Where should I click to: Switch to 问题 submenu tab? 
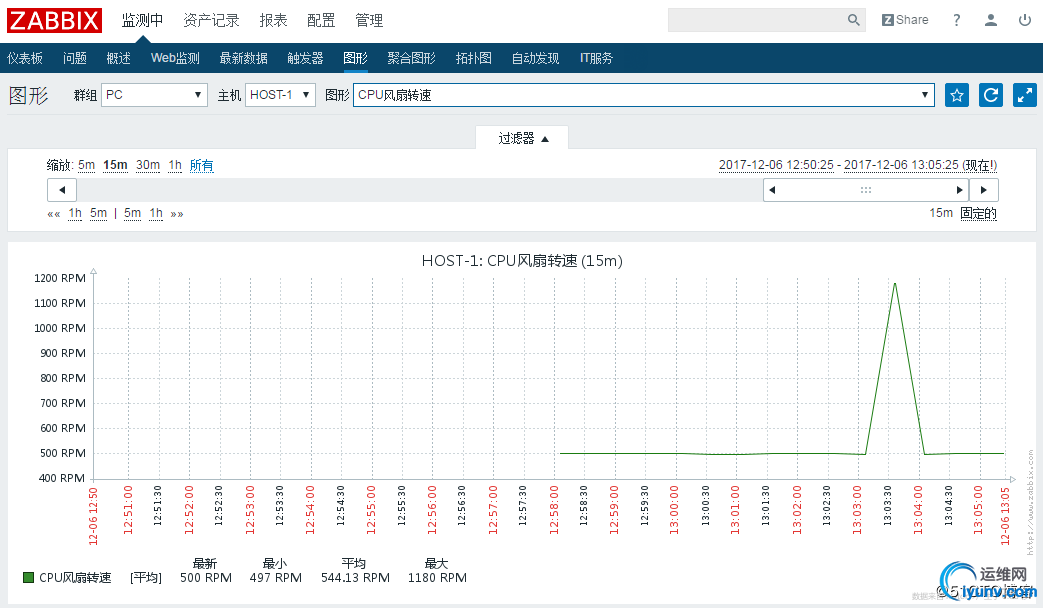point(75,58)
